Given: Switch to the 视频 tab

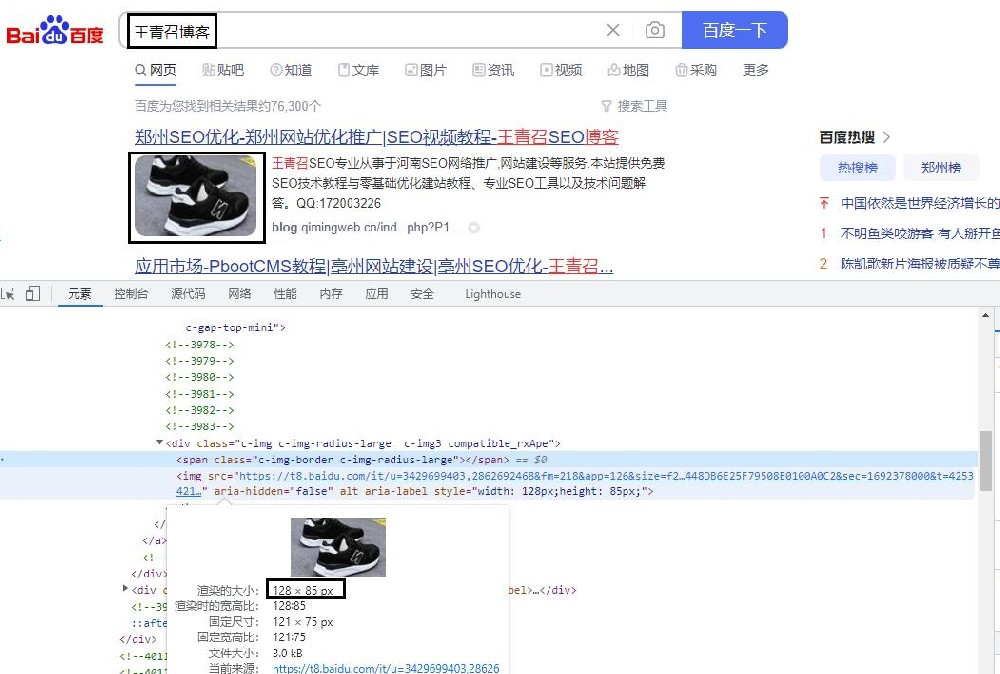Looking at the screenshot, I should coord(561,70).
